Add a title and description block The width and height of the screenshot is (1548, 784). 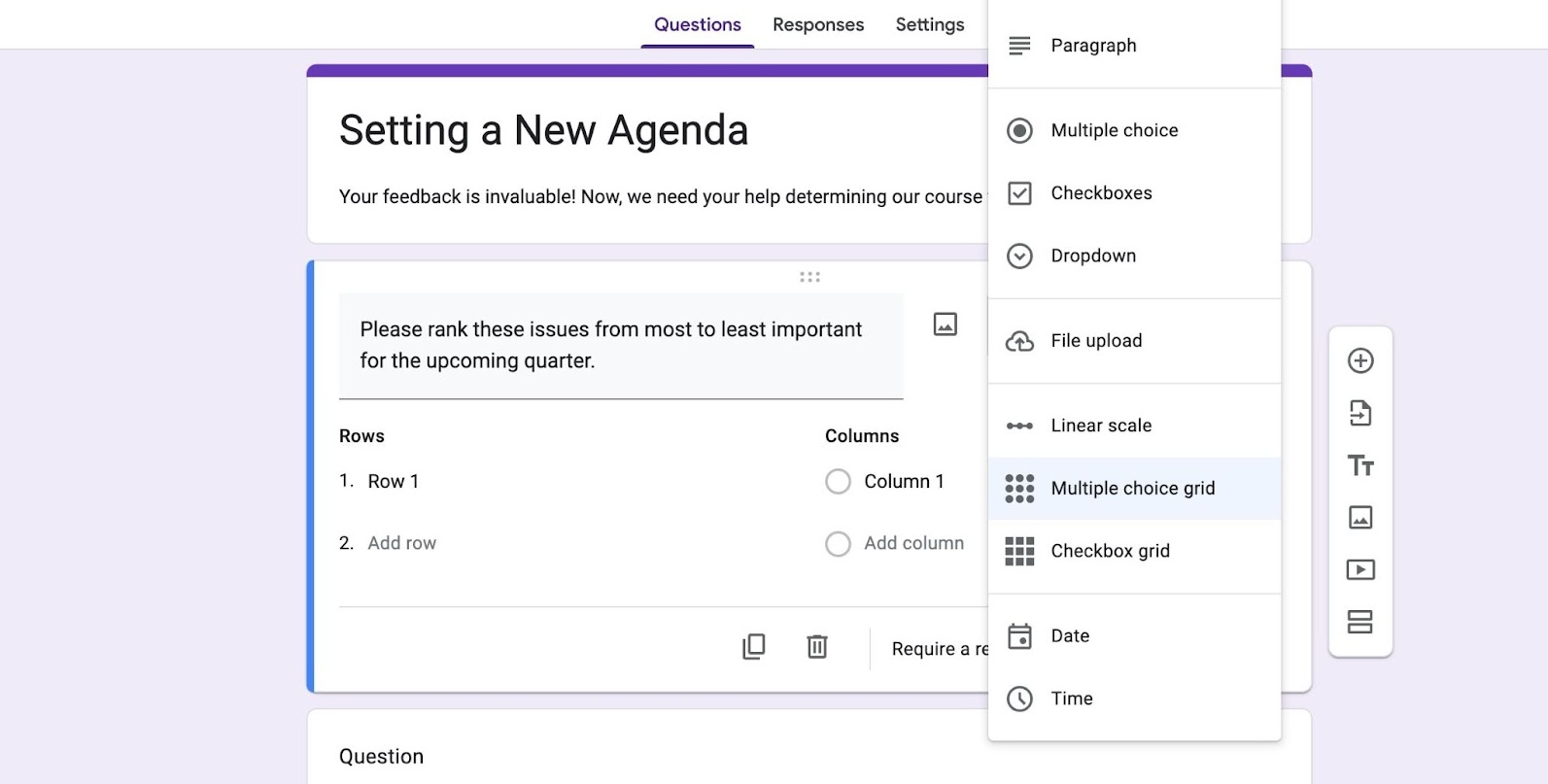(x=1360, y=465)
